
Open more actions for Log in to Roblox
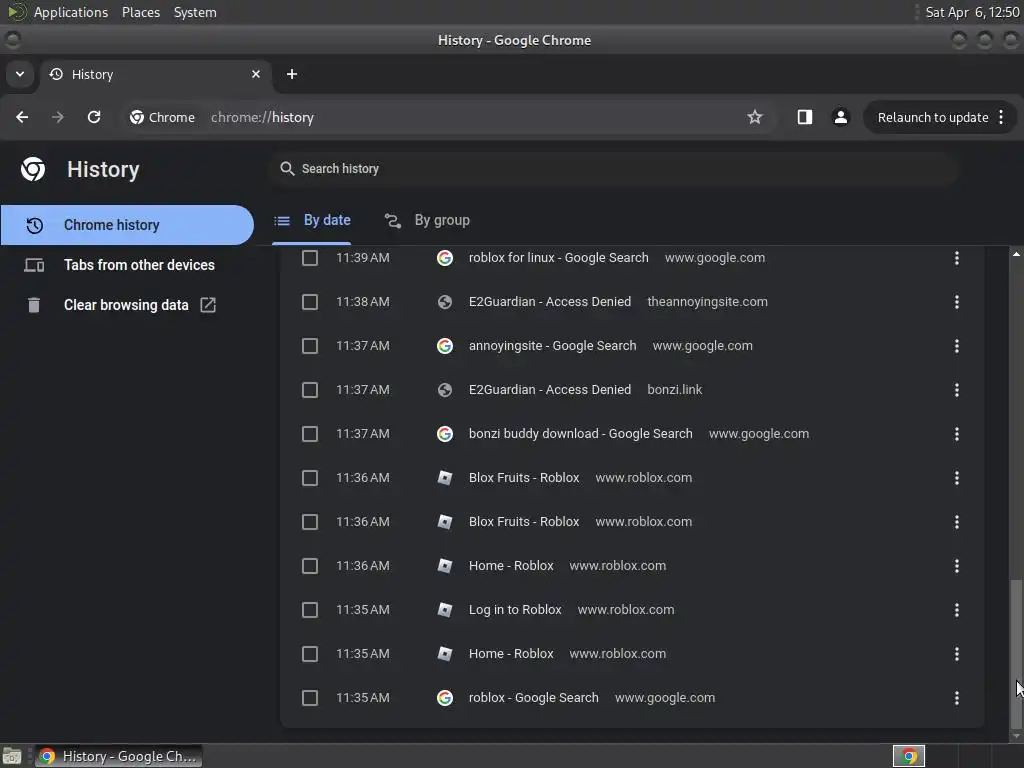[957, 610]
